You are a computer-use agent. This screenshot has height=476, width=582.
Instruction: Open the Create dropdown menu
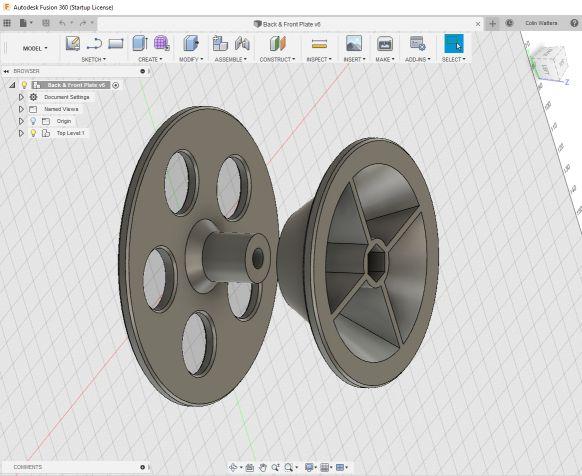coord(150,59)
